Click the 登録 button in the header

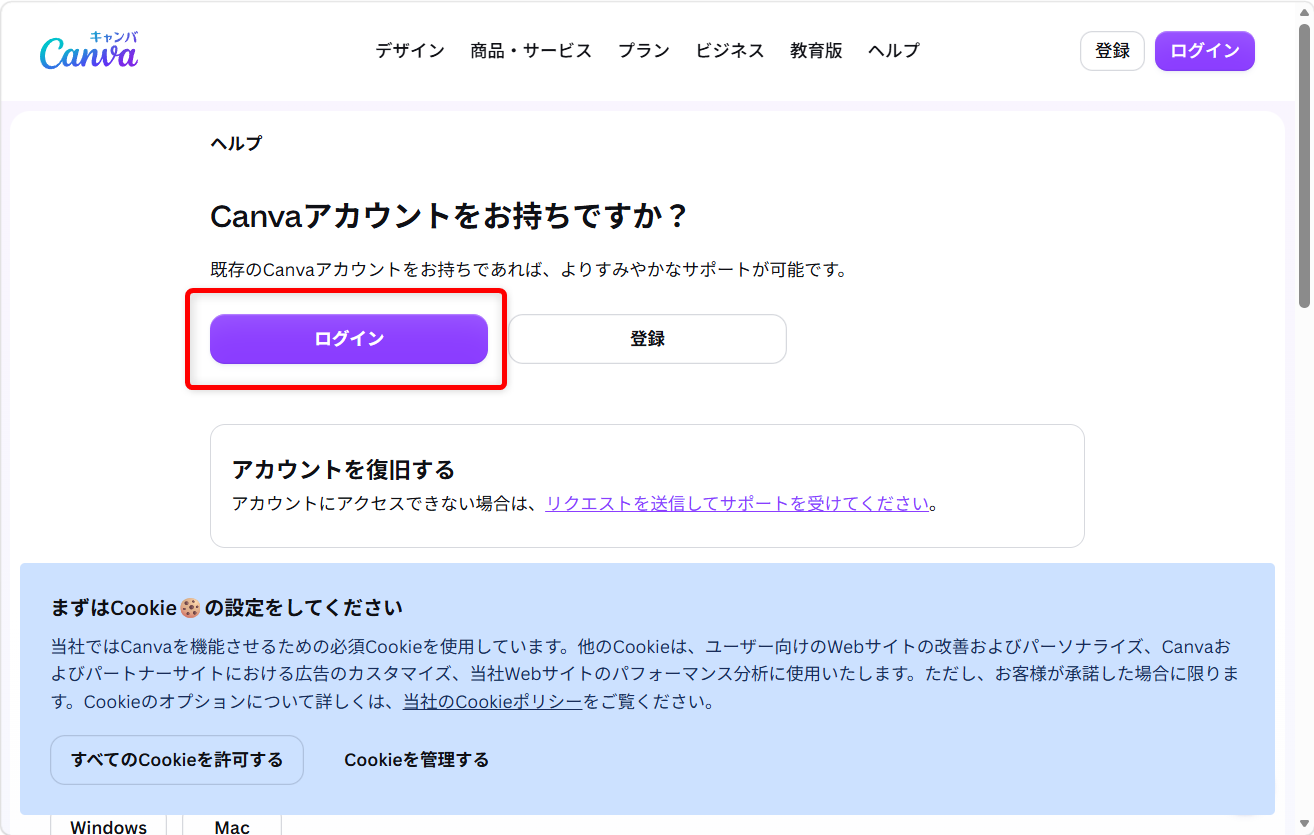(1112, 51)
